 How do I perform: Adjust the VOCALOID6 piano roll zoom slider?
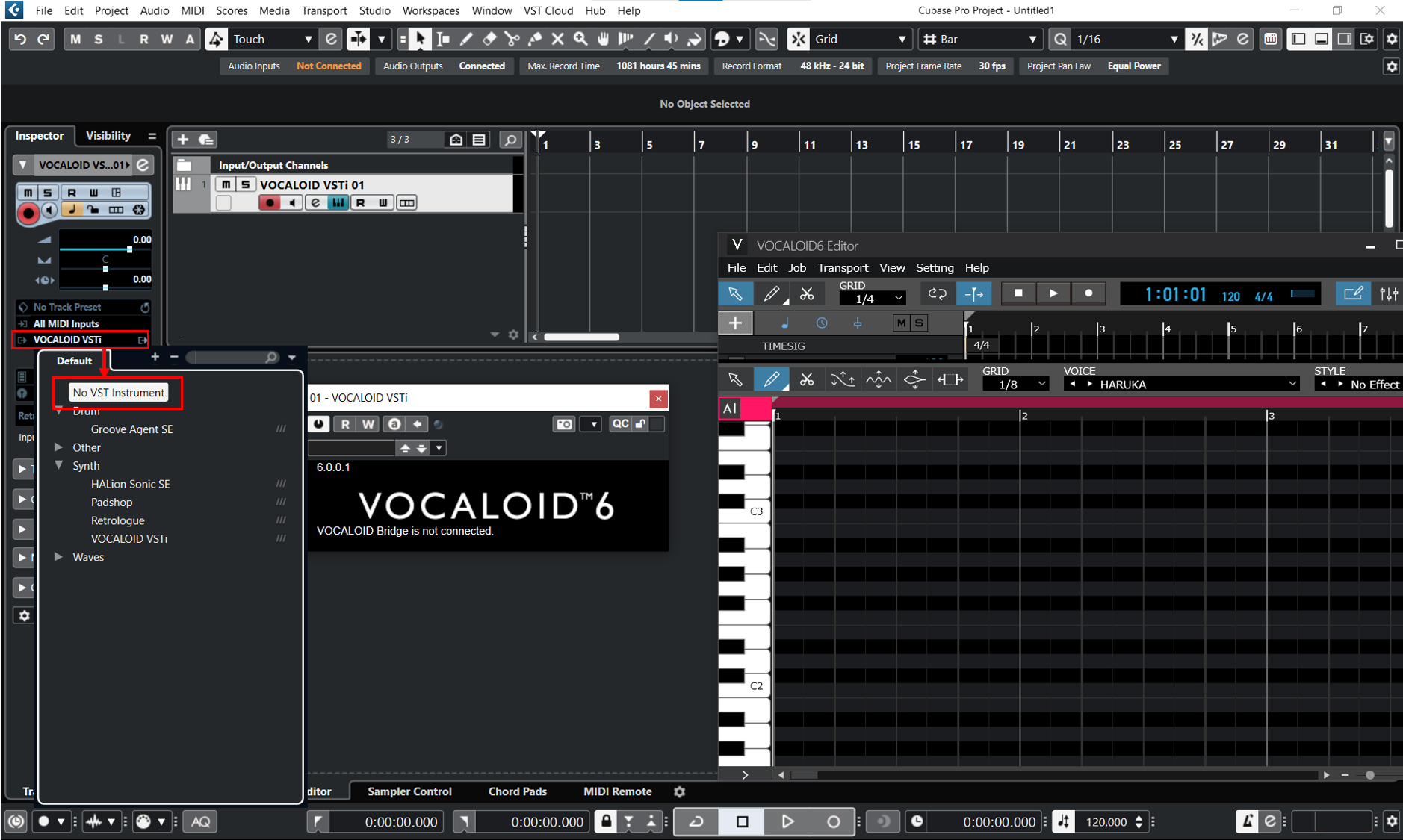pyautogui.click(x=1370, y=775)
